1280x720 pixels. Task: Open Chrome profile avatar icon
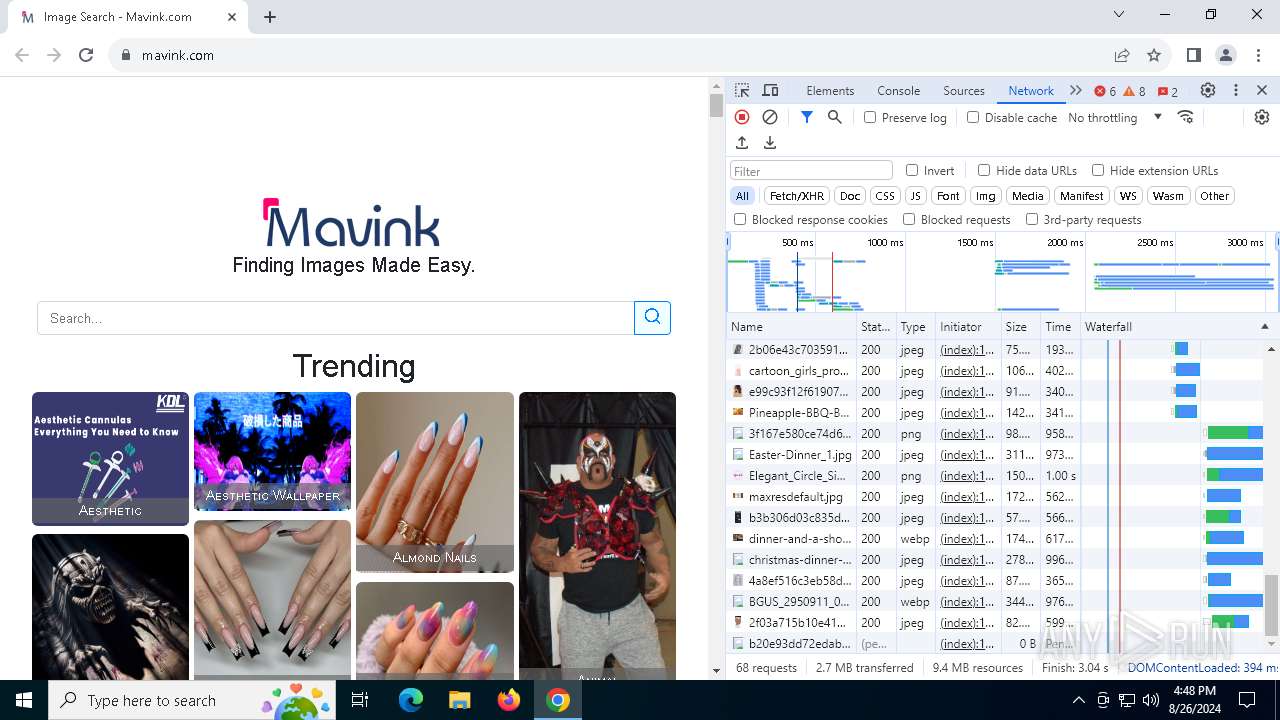coord(1226,55)
